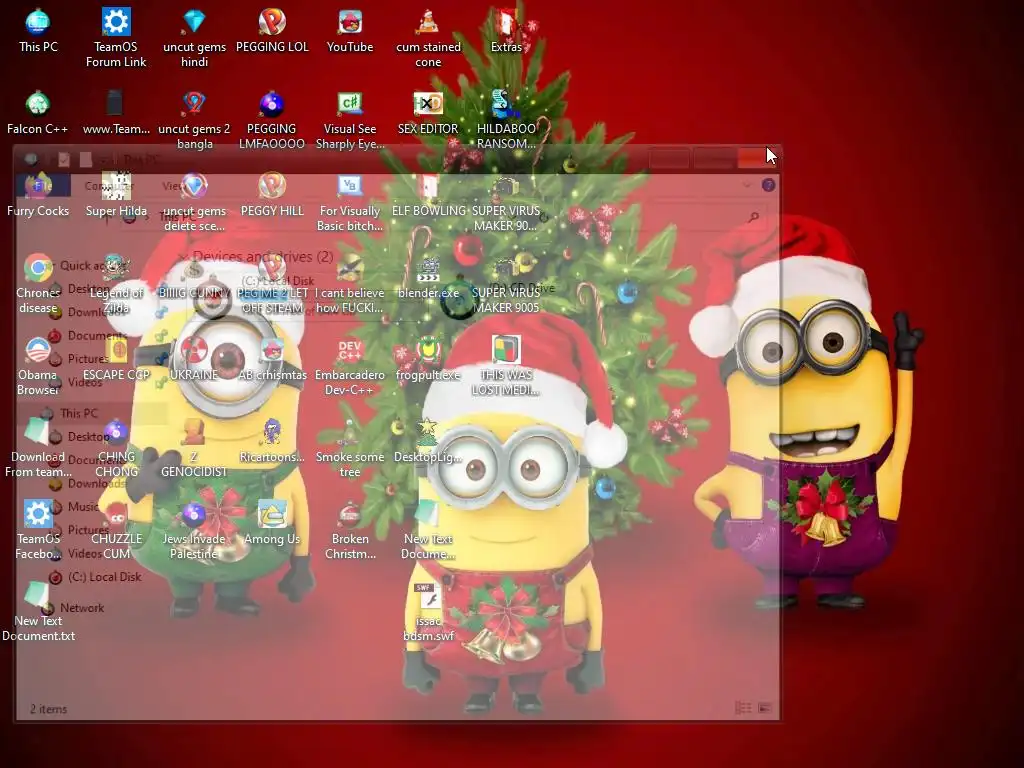Screen dimensions: 1024x768
Task: Open the TeamOS Facebo... shortcut
Action: pyautogui.click(x=38, y=531)
